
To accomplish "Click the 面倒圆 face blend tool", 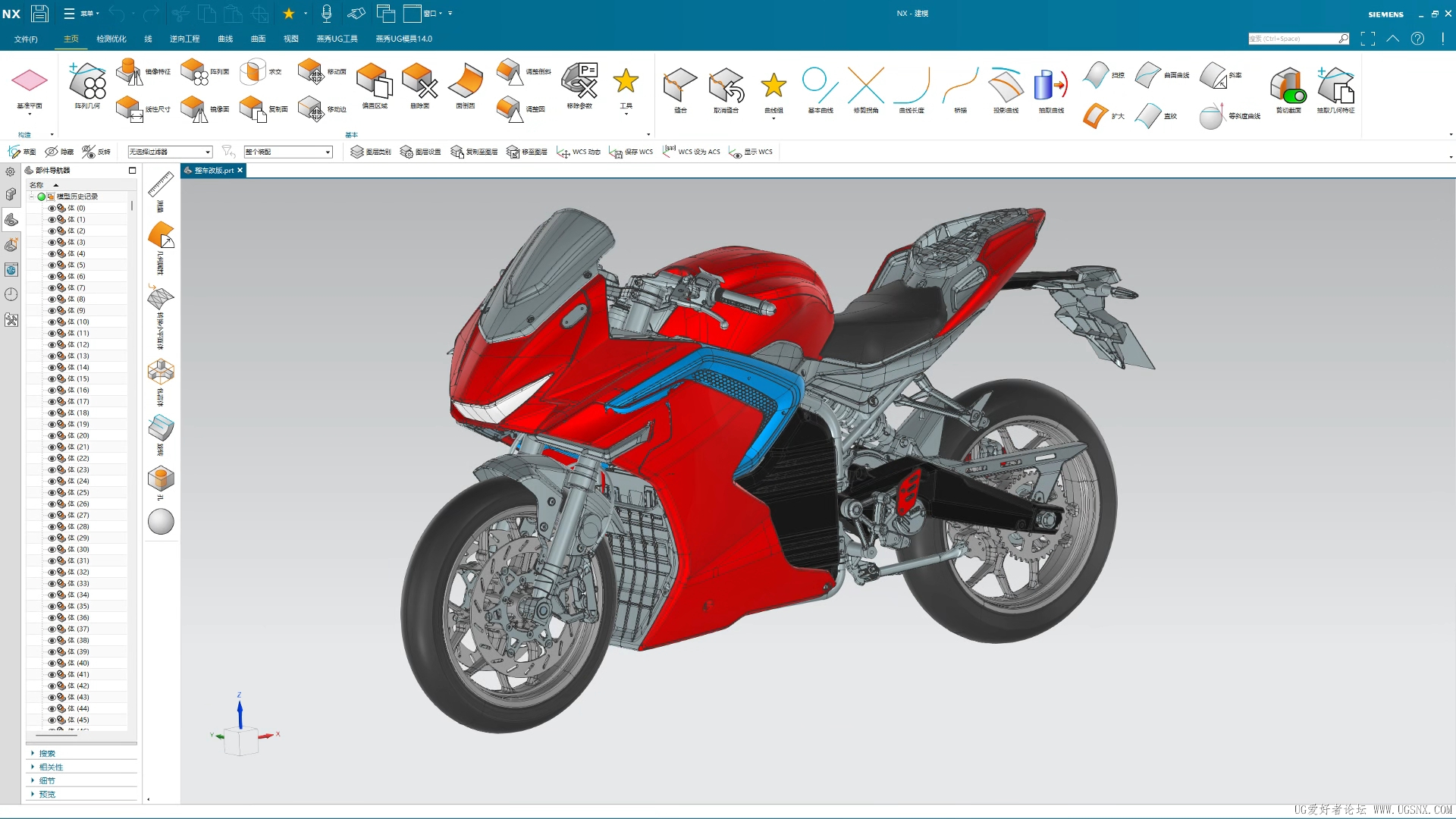I will (x=466, y=82).
